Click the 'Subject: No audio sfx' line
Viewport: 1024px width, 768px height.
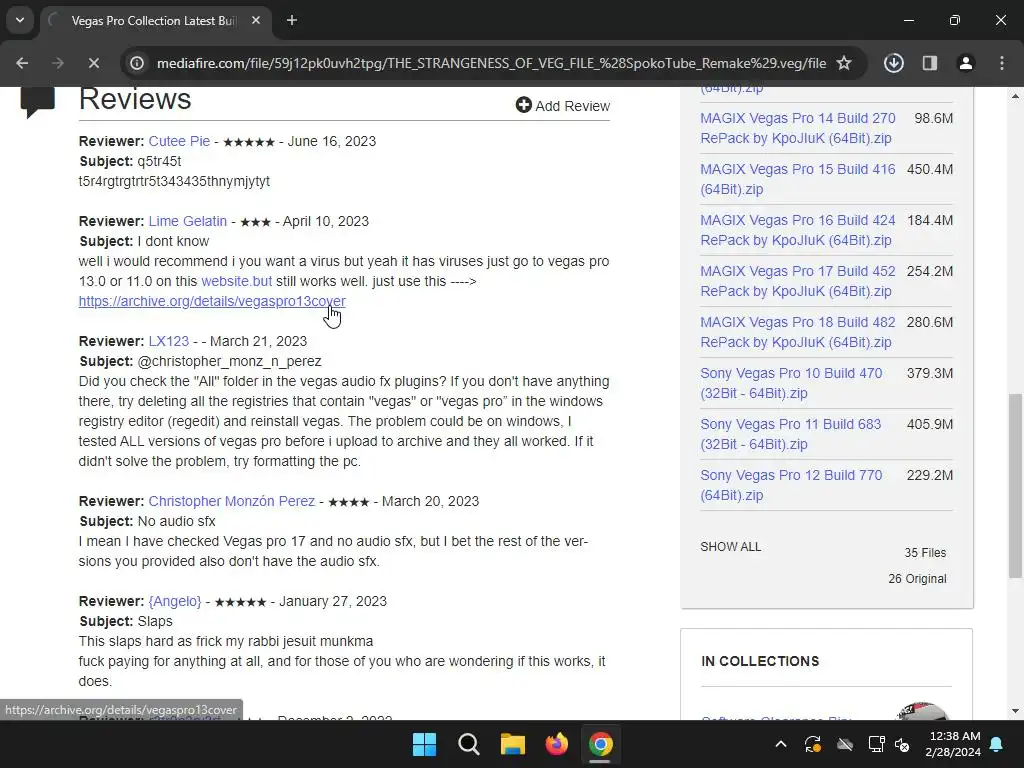(148, 522)
